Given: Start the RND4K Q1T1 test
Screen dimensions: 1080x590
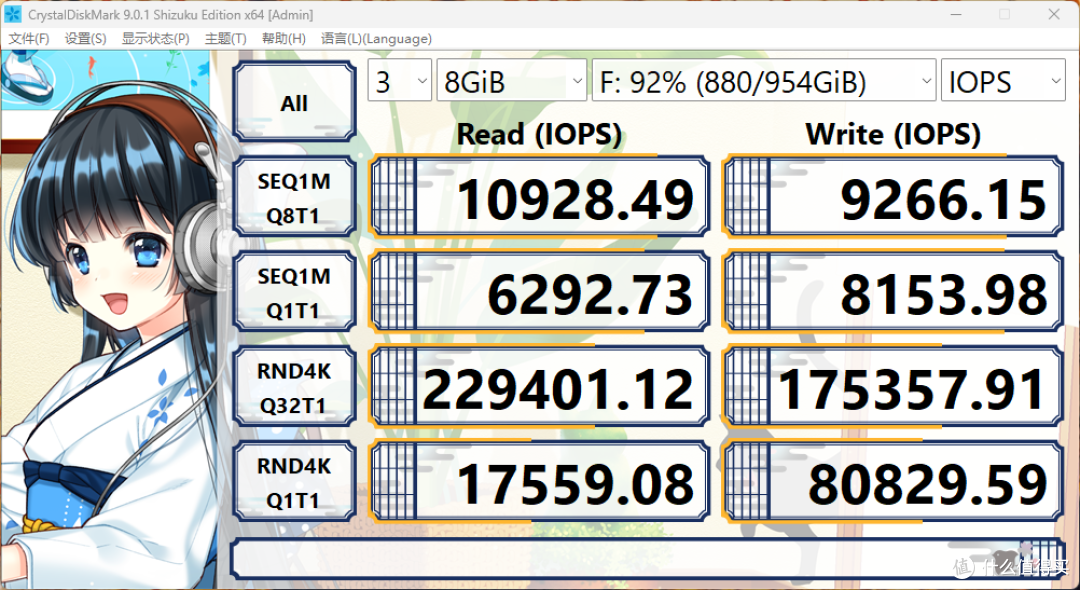Looking at the screenshot, I should [x=294, y=483].
